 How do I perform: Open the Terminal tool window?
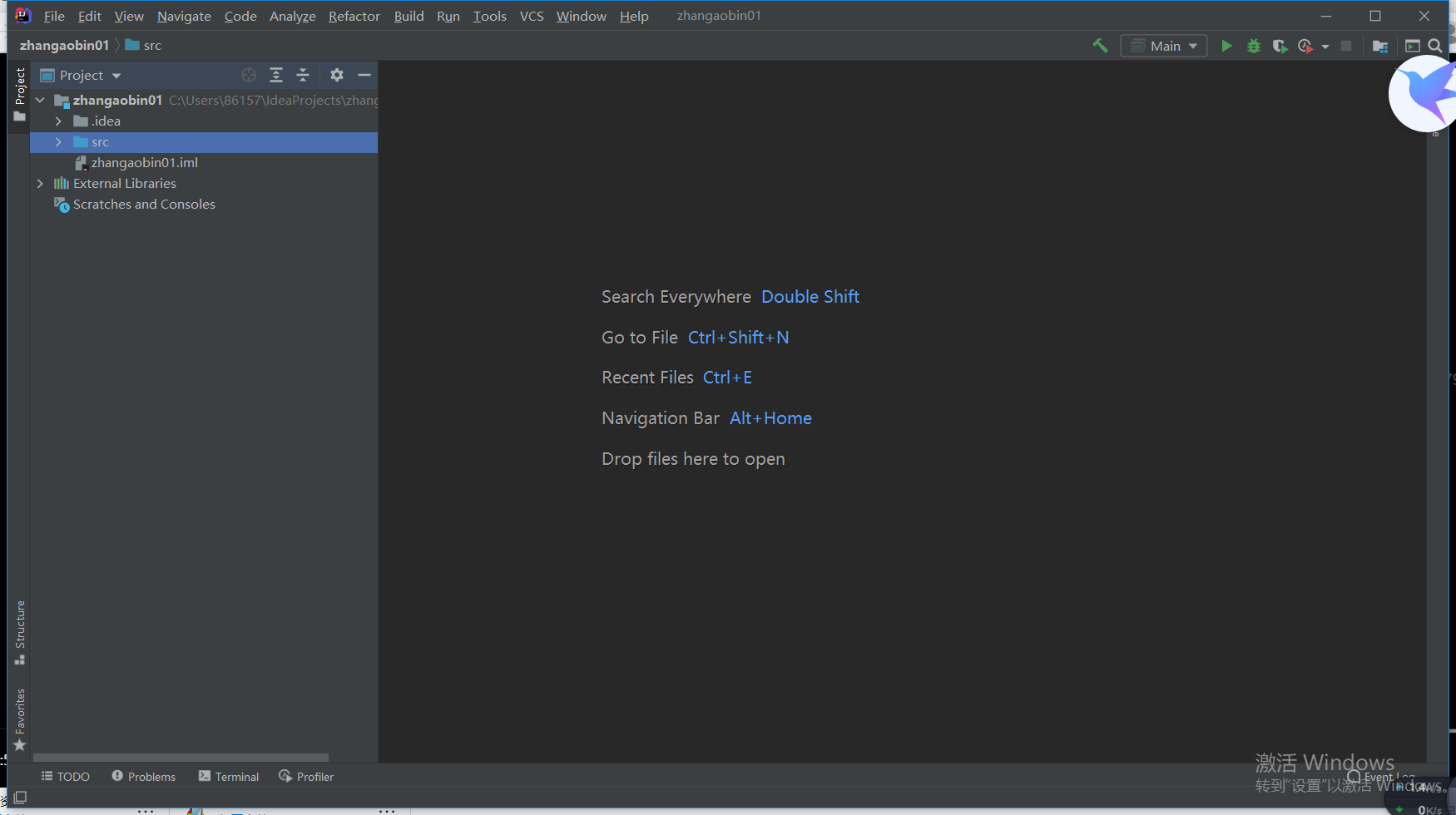click(x=229, y=777)
